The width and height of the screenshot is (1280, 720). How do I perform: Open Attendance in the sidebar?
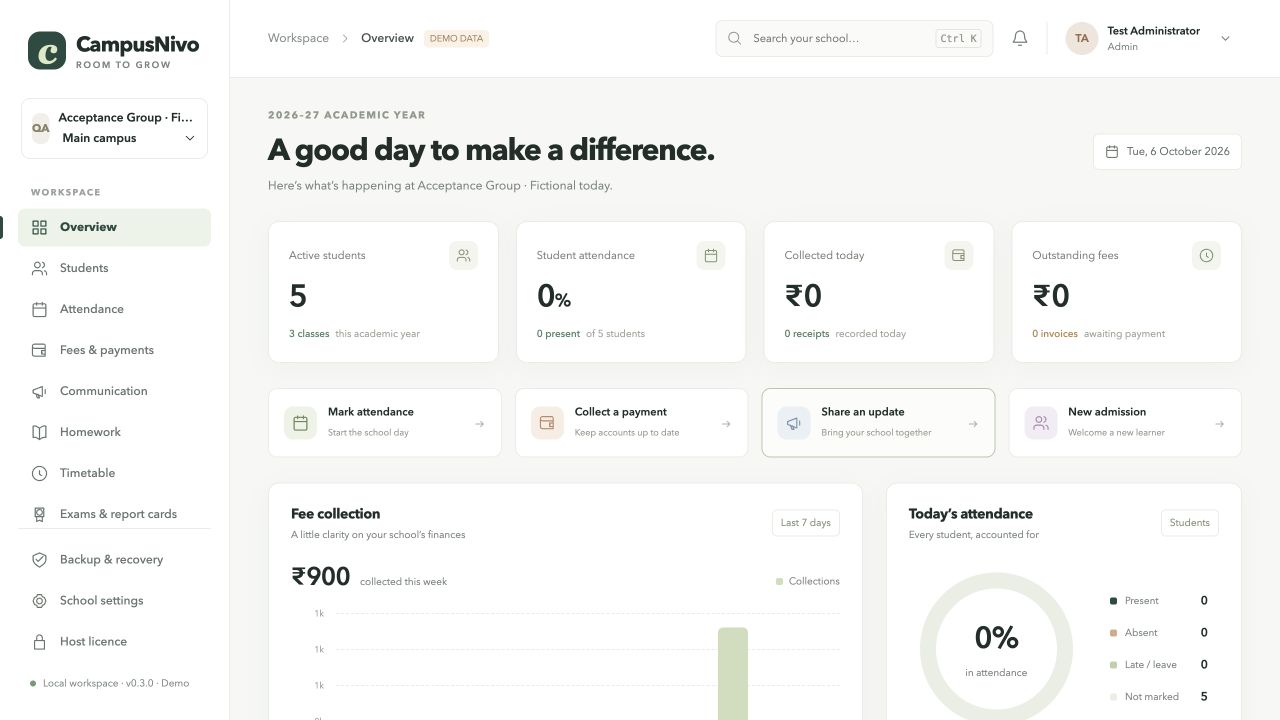114,309
